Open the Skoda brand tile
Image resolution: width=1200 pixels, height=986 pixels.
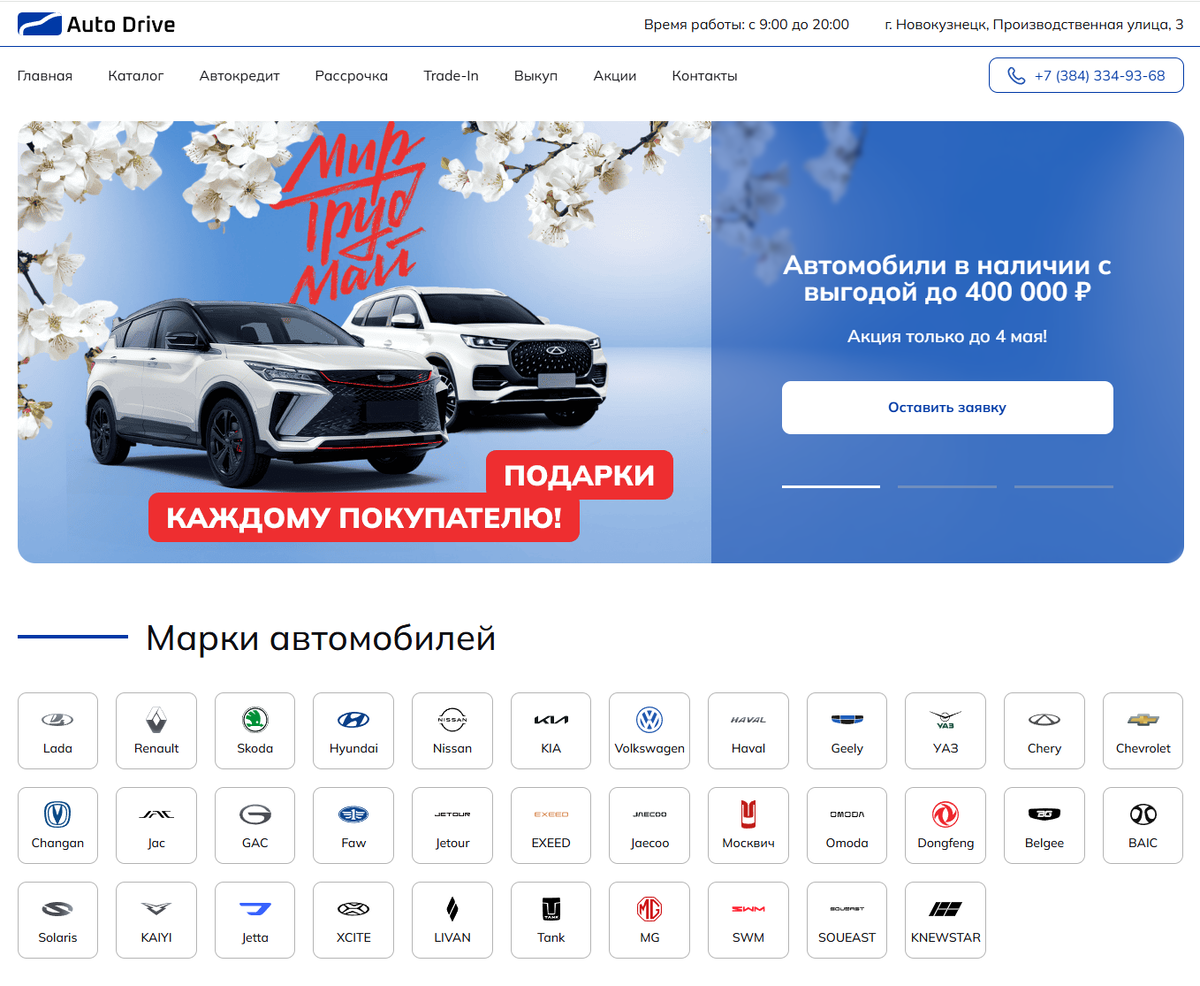(x=255, y=731)
